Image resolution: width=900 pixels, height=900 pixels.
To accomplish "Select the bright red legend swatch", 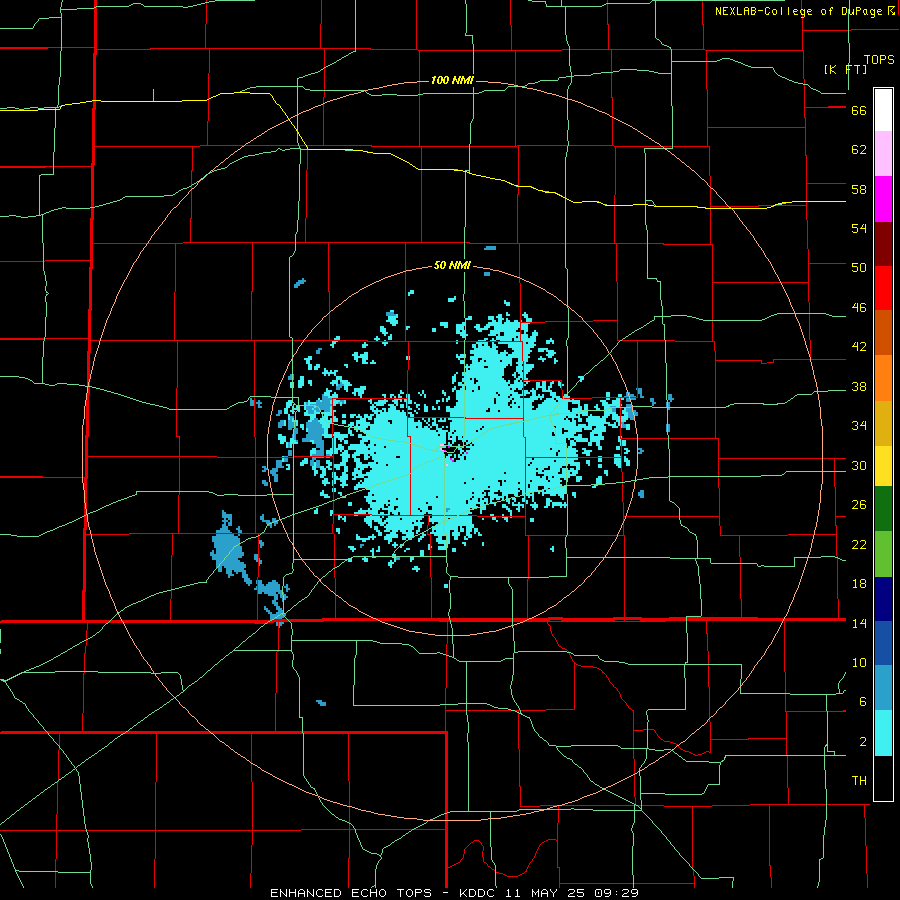I will (x=883, y=288).
